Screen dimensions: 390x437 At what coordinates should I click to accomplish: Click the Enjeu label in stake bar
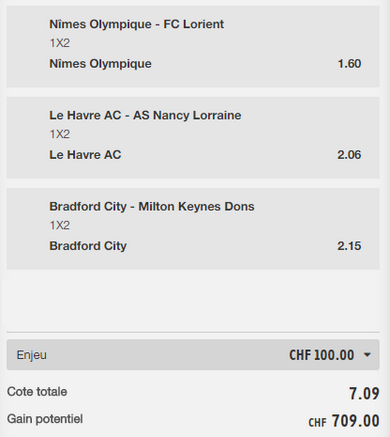pyautogui.click(x=32, y=355)
